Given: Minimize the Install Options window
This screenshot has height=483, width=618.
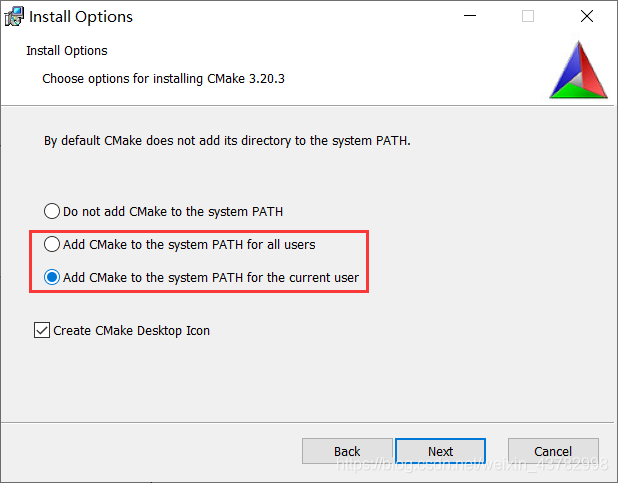Looking at the screenshot, I should (469, 17).
